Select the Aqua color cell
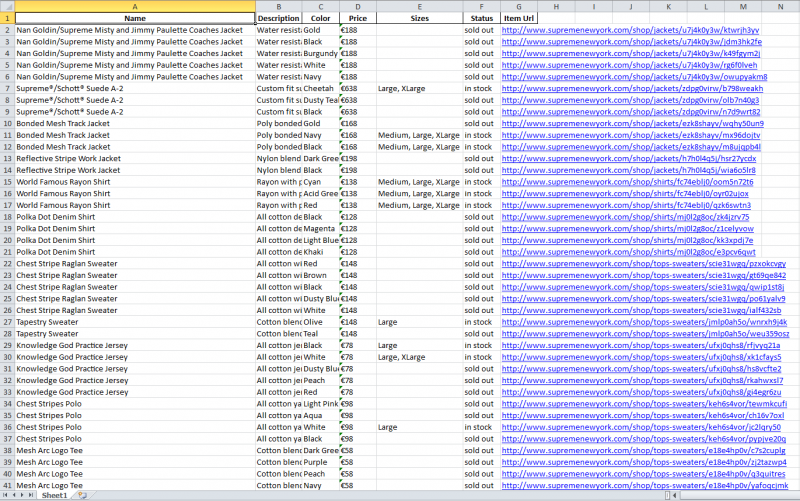Screen dimensions: 800x501 [x=321, y=416]
